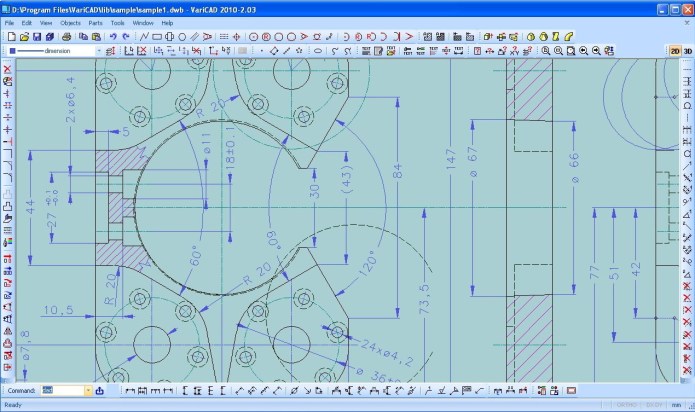Open the Window menu

click(143, 23)
